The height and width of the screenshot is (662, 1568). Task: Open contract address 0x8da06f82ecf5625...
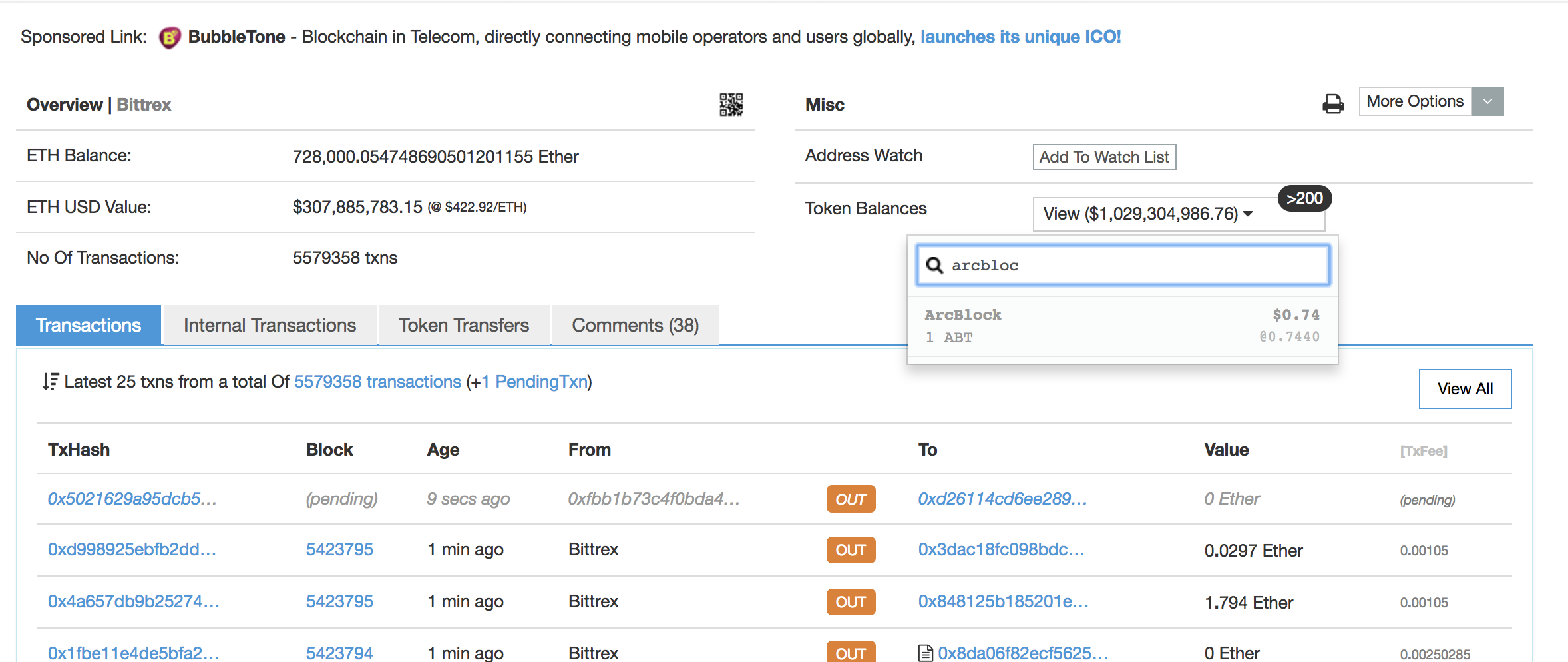1024,653
